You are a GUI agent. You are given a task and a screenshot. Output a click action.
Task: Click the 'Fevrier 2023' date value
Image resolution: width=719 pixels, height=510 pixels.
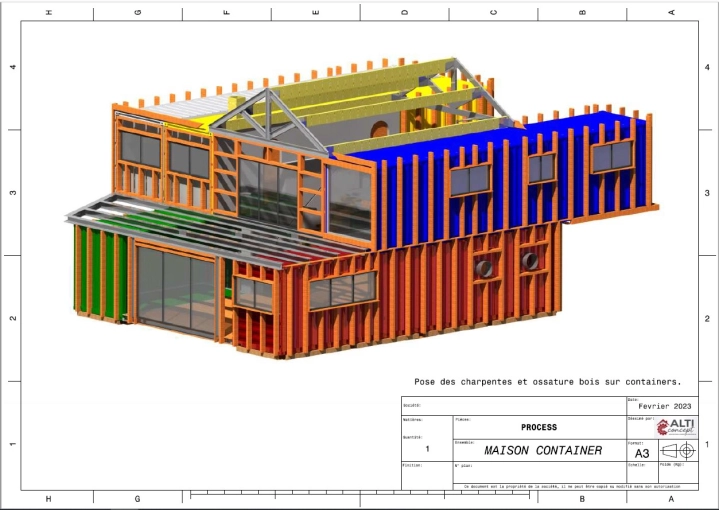click(664, 406)
